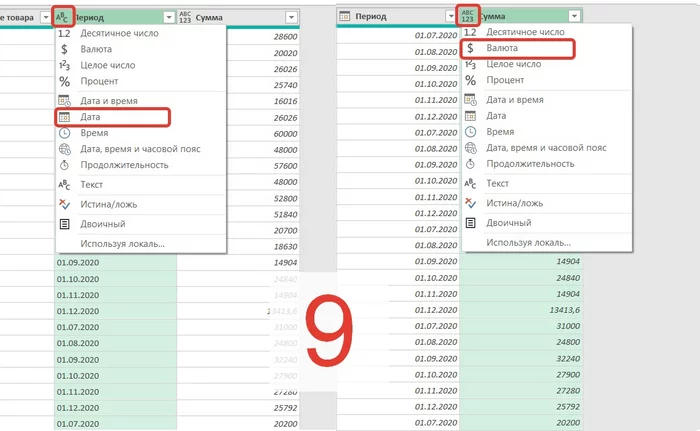Open the filter dropdown on the right Сумма column

click(x=574, y=16)
